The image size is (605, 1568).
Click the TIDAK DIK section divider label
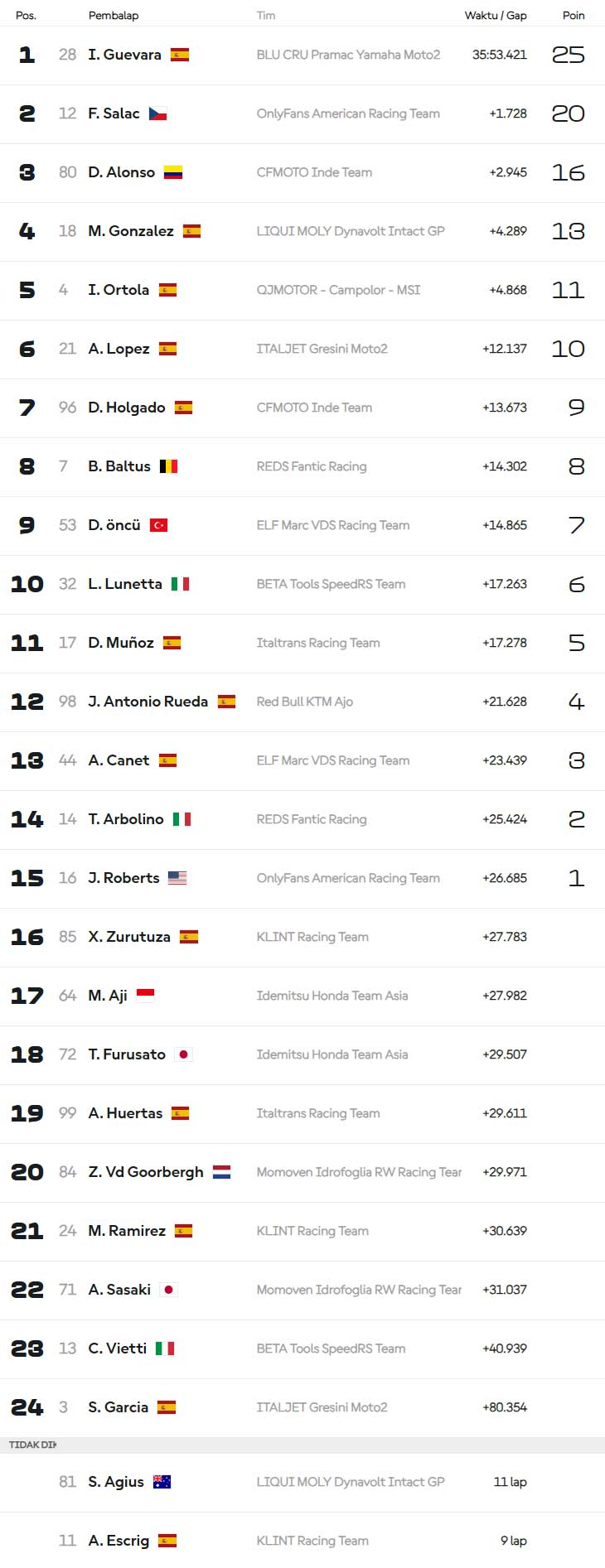32,1445
